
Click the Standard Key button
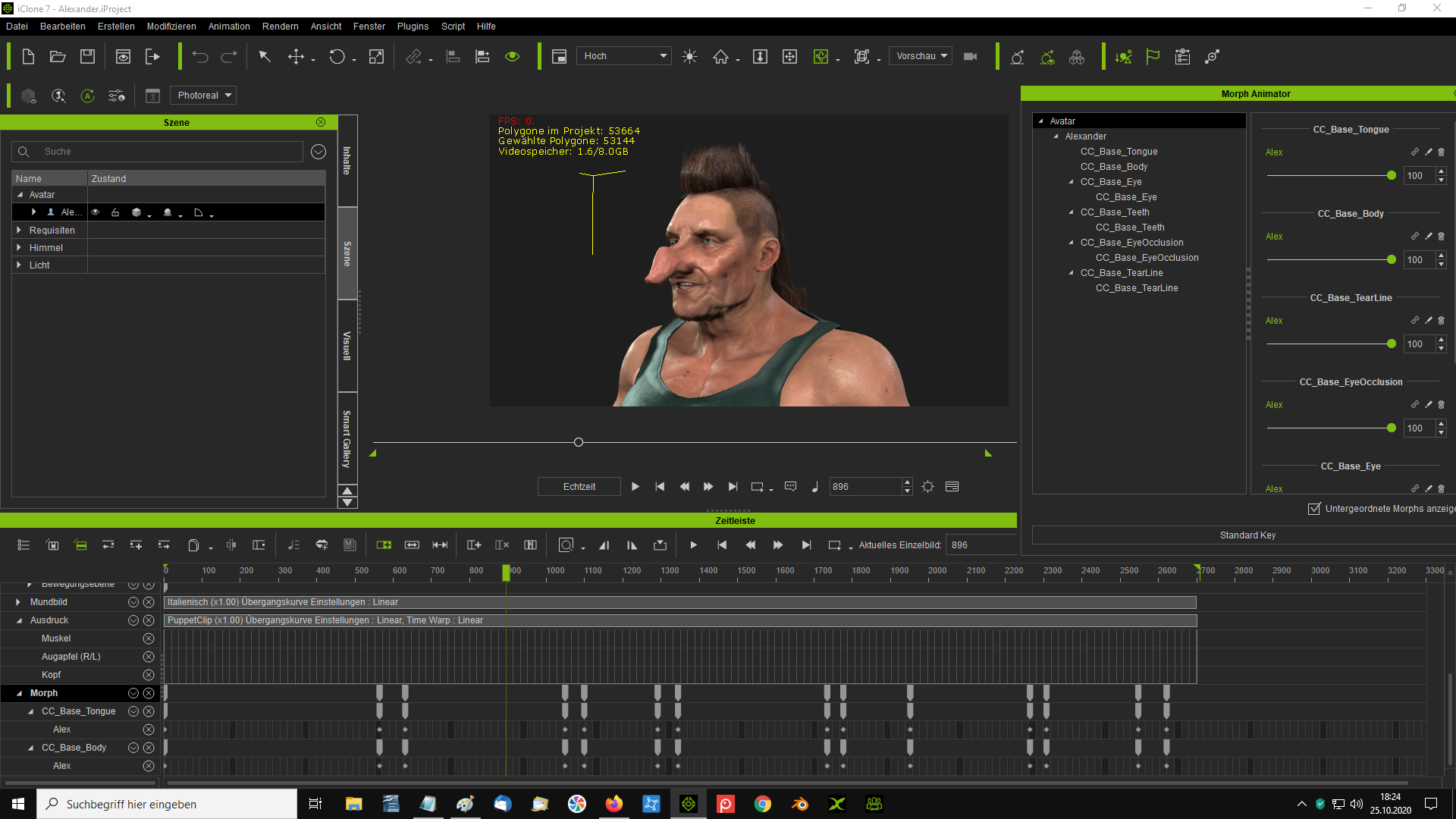coord(1247,535)
